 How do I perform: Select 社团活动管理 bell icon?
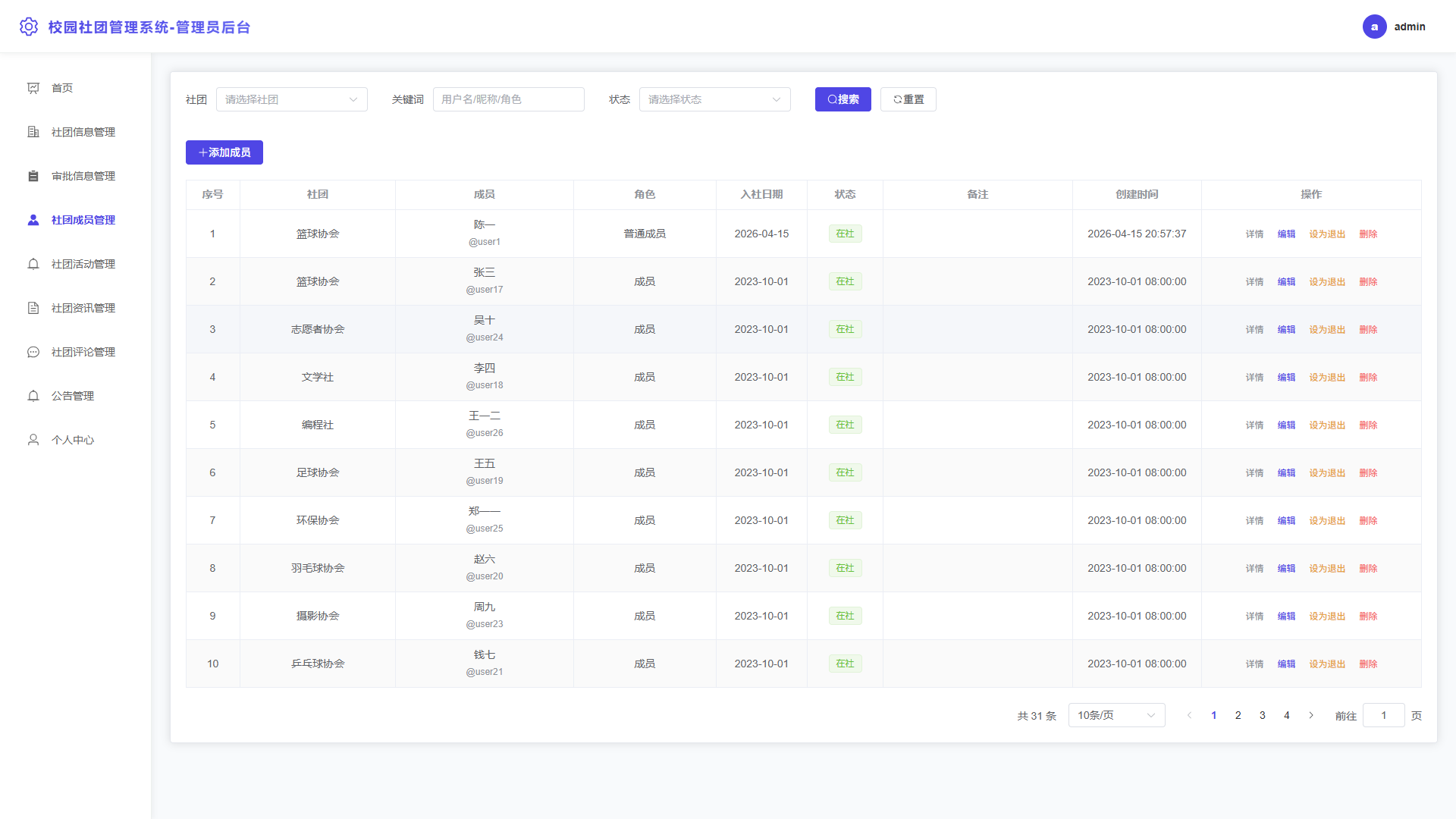pos(33,264)
